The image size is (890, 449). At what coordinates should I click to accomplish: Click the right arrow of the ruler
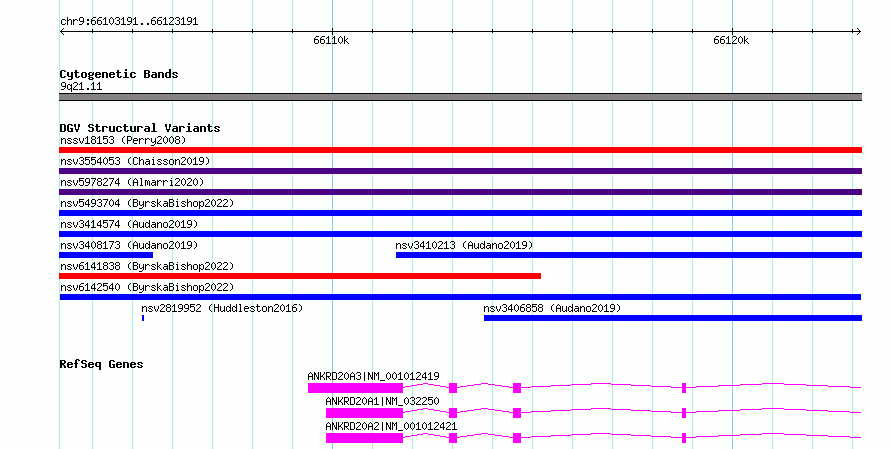coord(858,32)
